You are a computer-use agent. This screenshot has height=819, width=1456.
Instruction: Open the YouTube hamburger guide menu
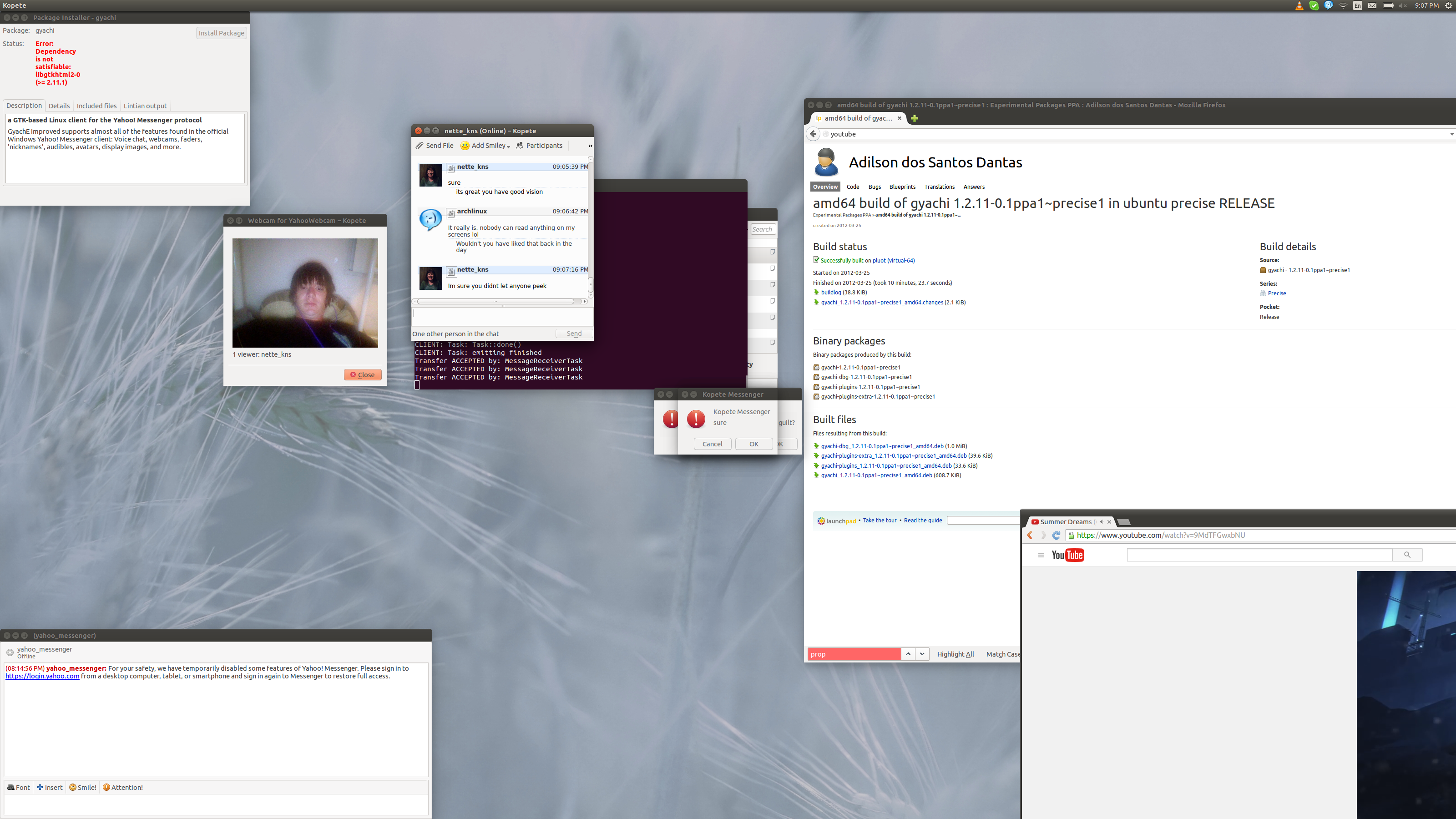tap(1041, 555)
